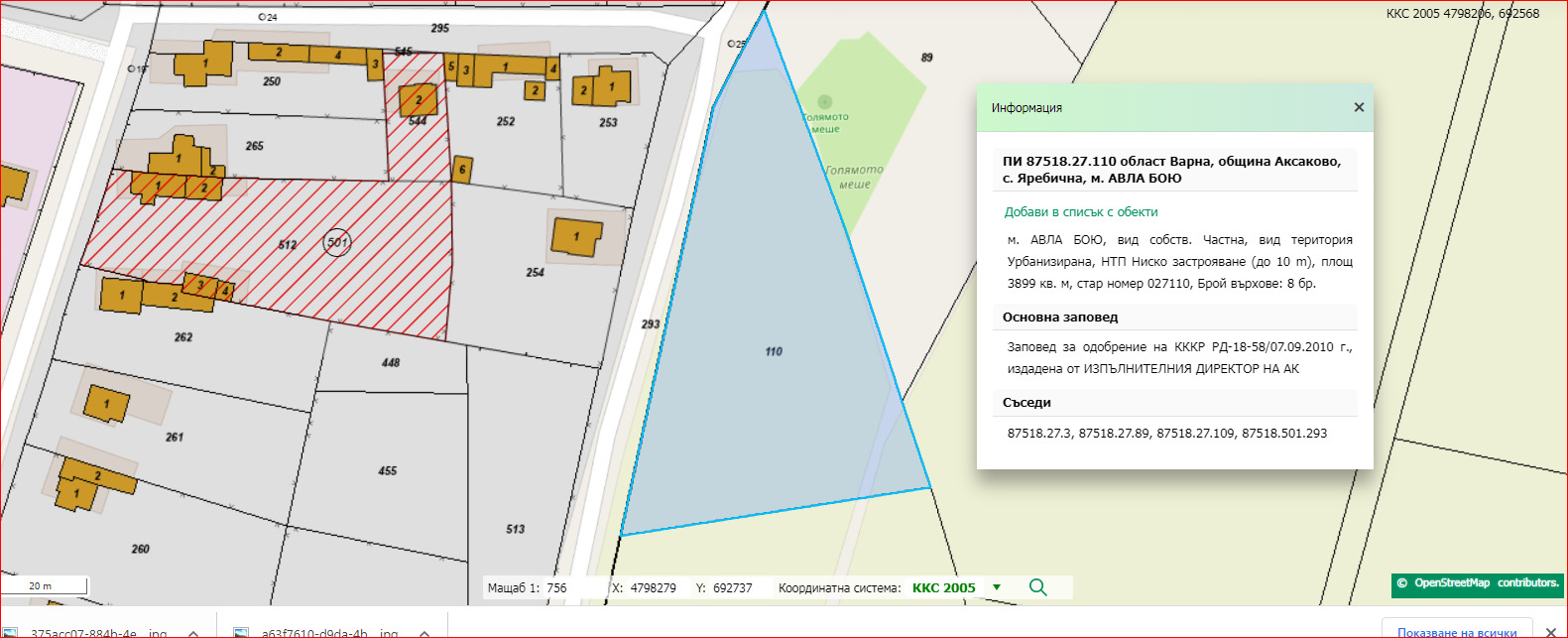Click the Голямото меше playground marker

(x=824, y=101)
